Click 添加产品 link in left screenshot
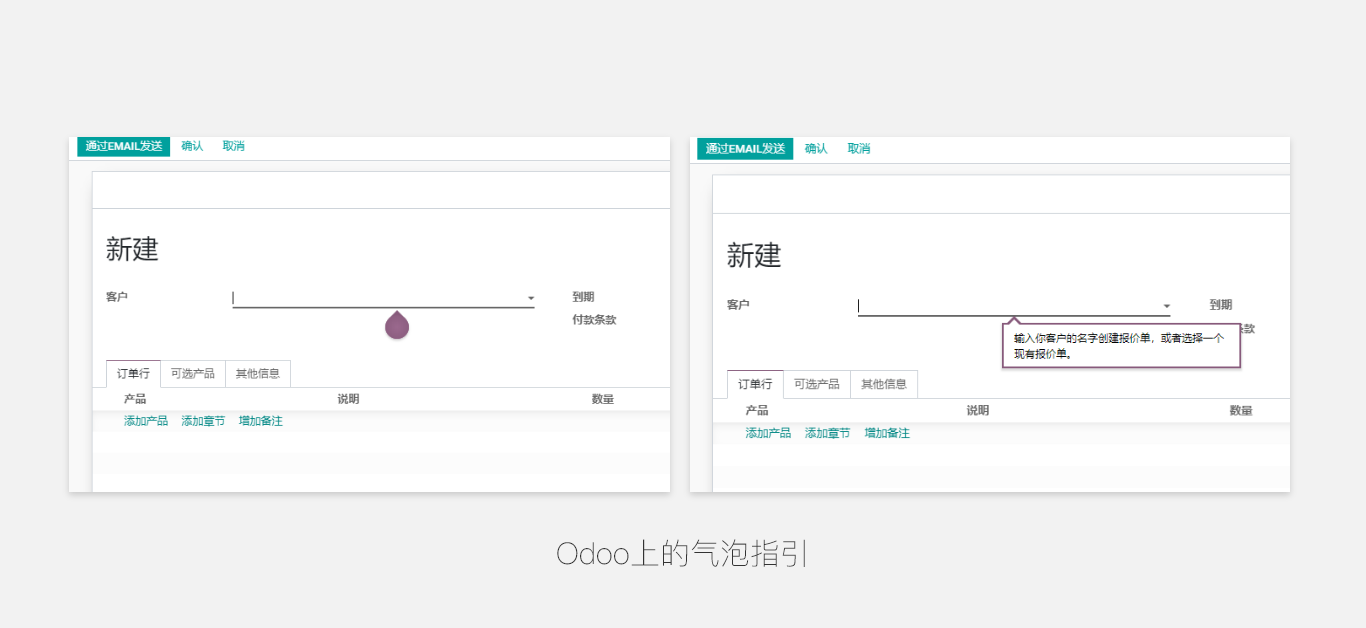The image size is (1366, 628). [146, 421]
